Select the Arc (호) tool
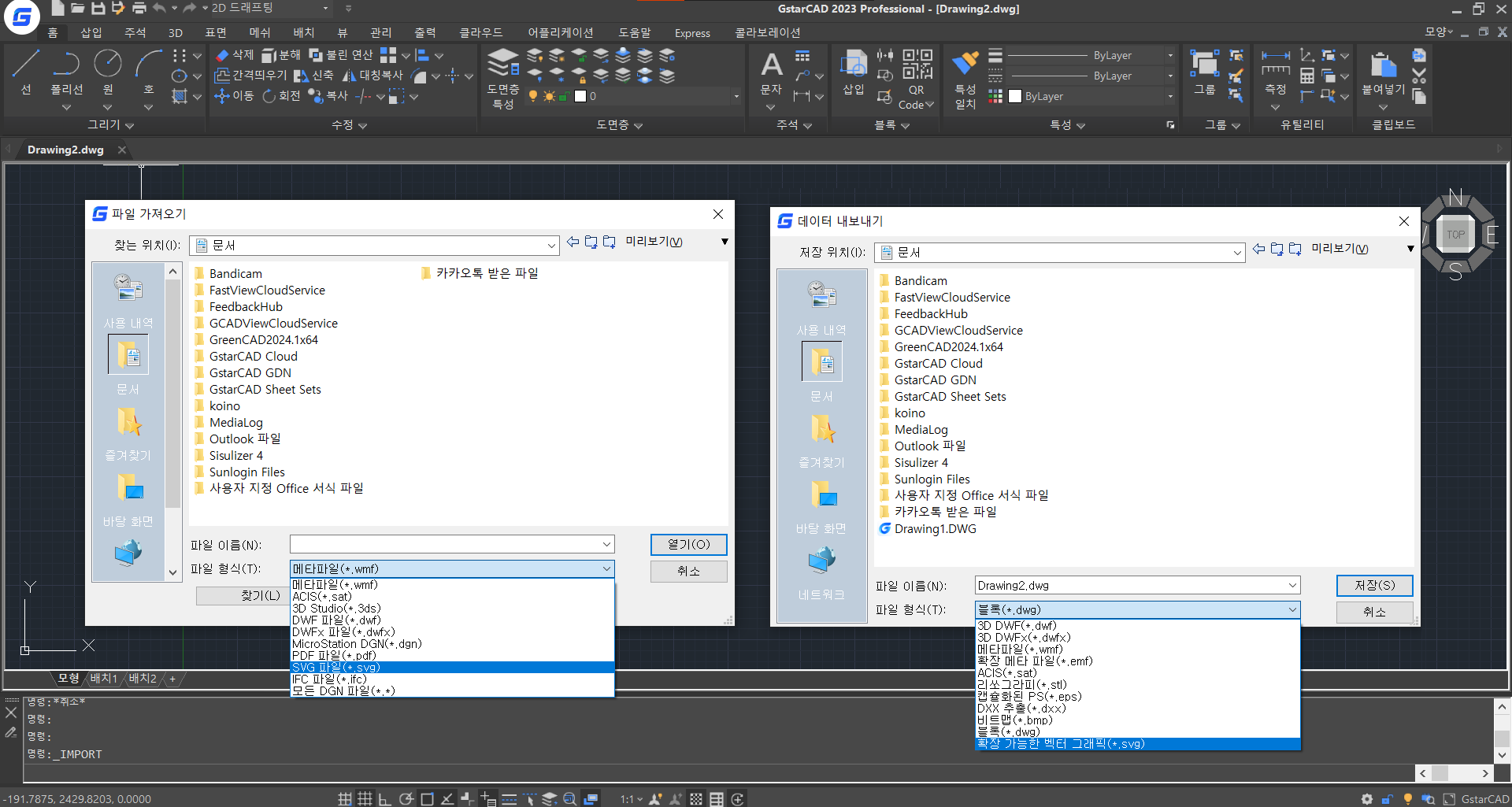The height and width of the screenshot is (807, 1512). (148, 72)
